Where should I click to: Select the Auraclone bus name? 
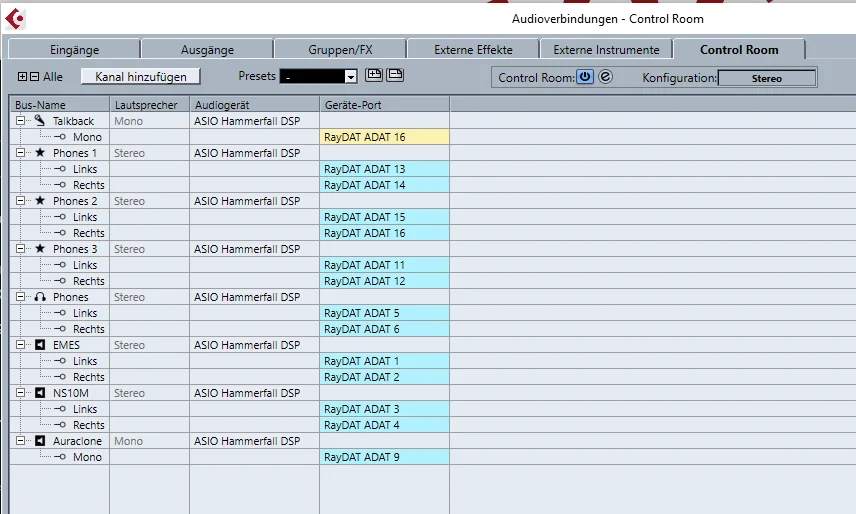(77, 441)
